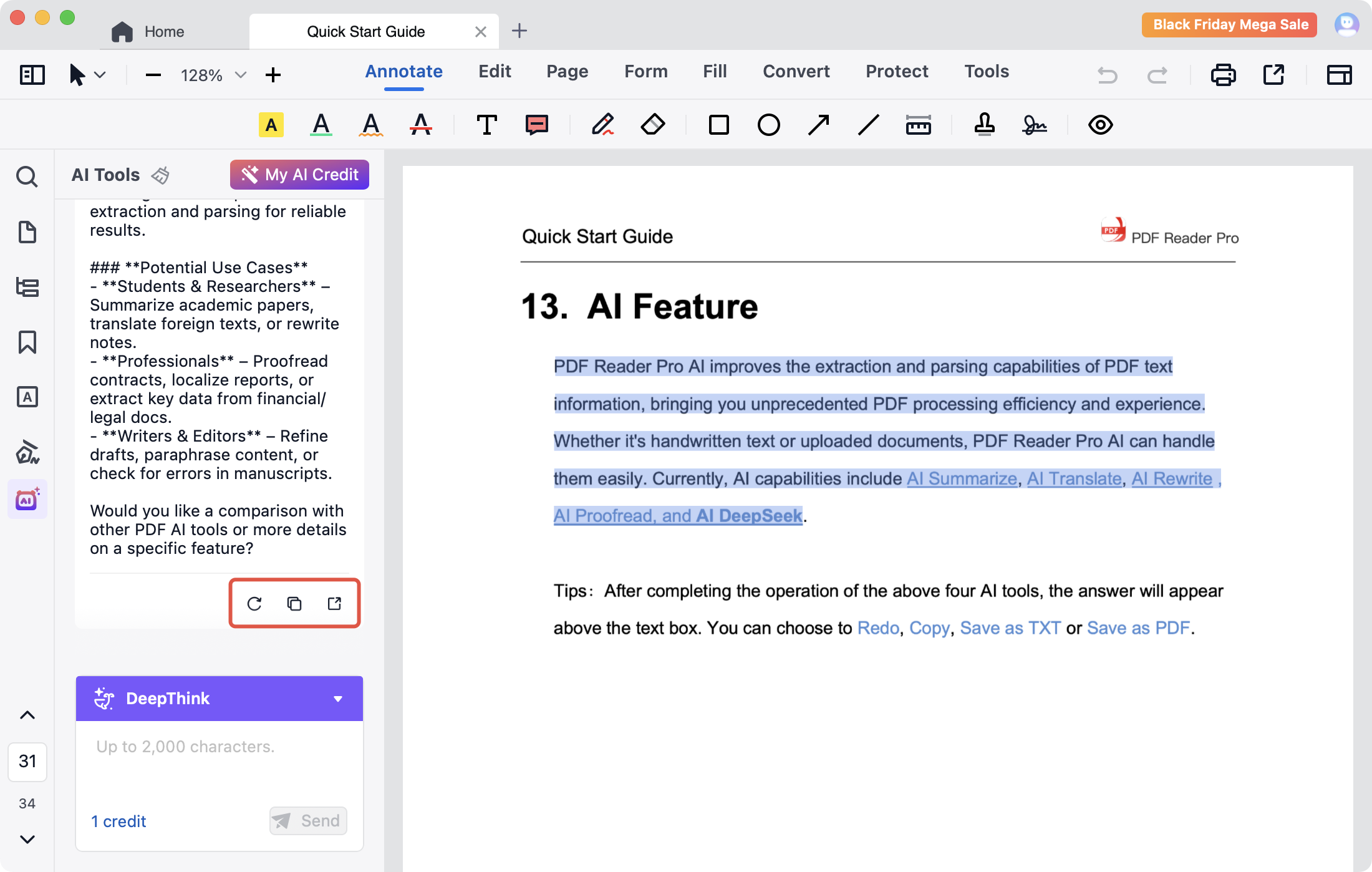
Task: Open the Signature tool
Action: tap(1034, 125)
